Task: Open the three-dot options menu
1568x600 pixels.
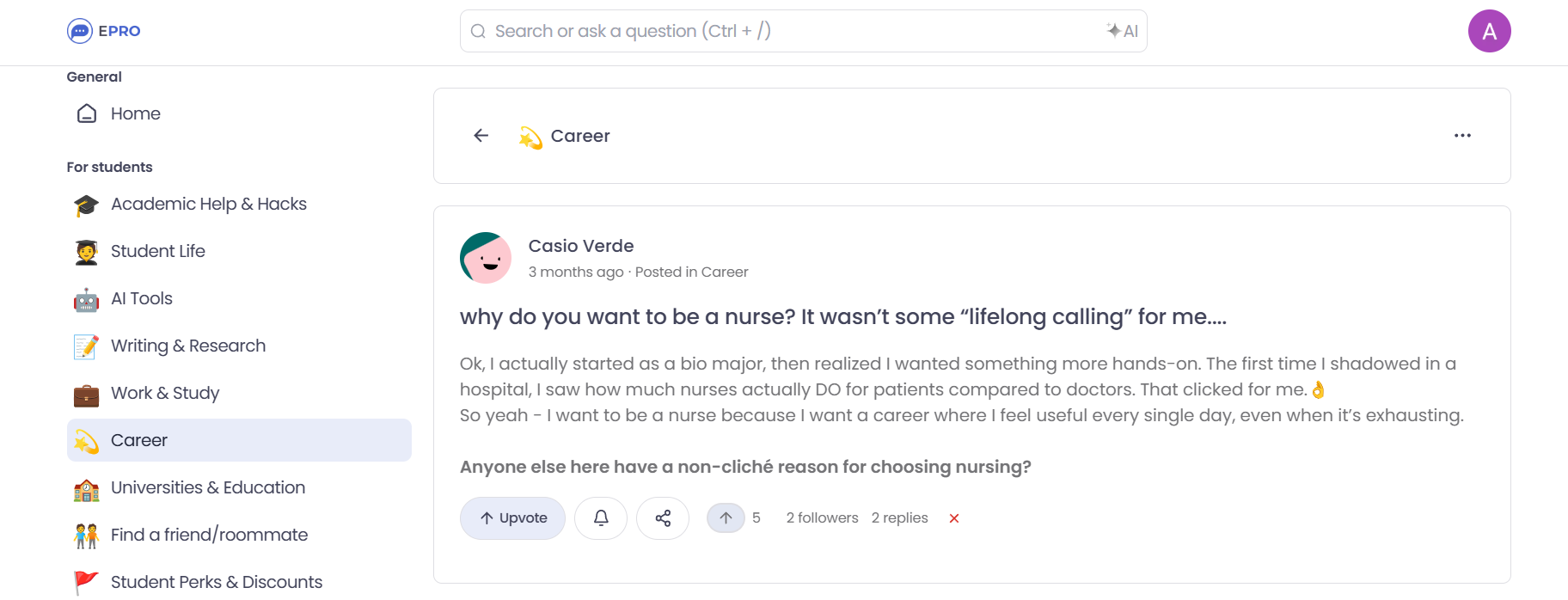Action: tap(1462, 135)
